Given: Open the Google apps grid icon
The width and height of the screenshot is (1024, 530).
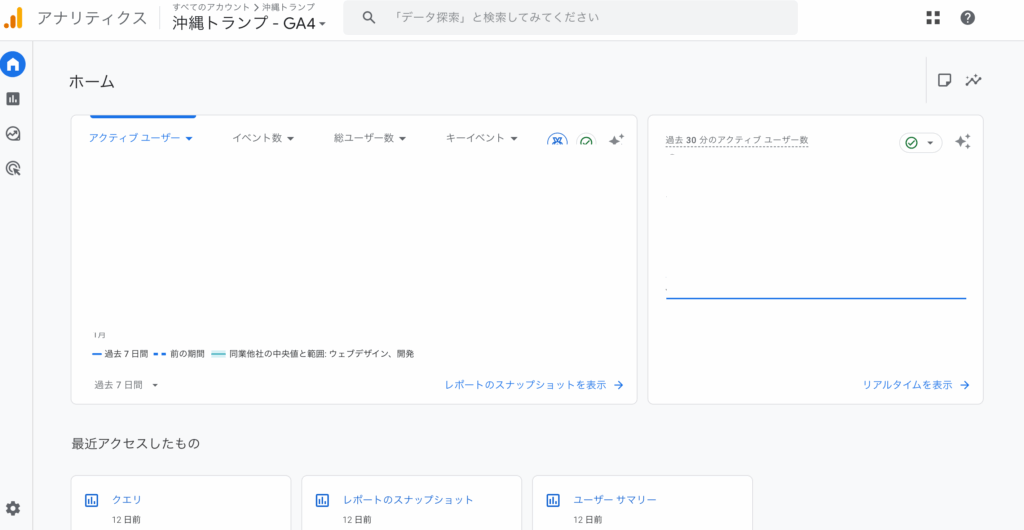Looking at the screenshot, I should click(x=933, y=18).
